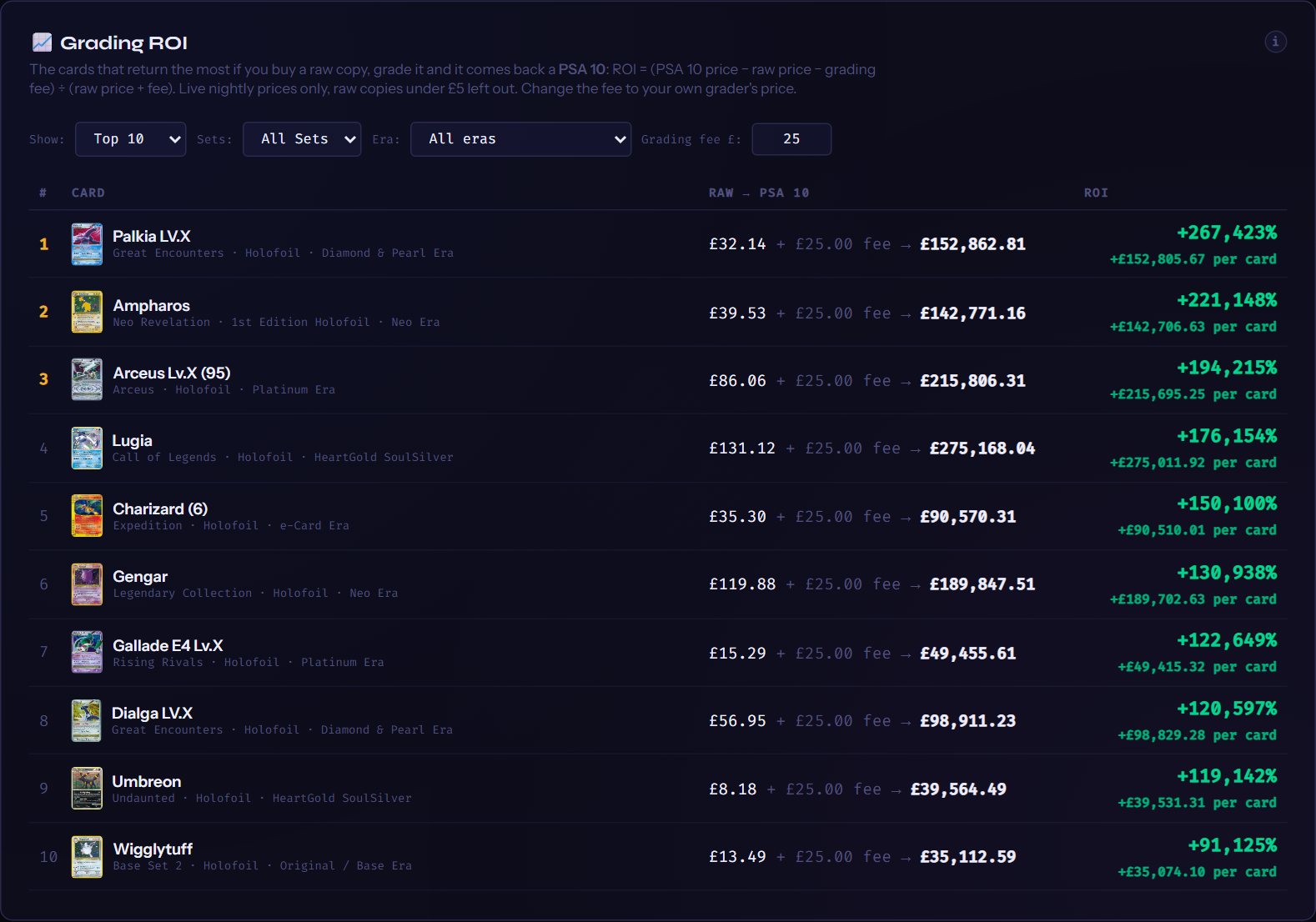This screenshot has height=922, width=1316.
Task: Select the +194,215% ROI figure
Action: coord(1227,368)
